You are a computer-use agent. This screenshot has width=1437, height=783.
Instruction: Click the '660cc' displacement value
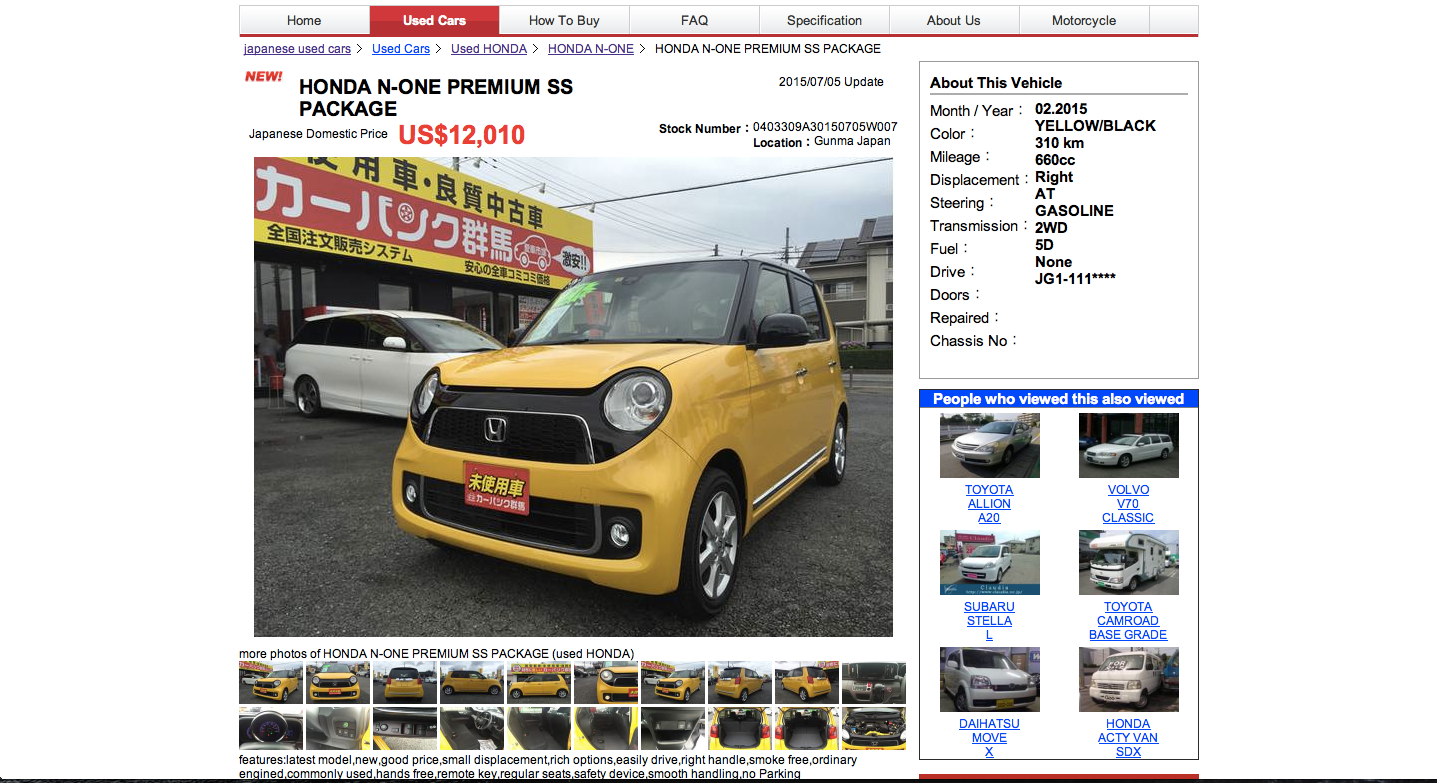coord(1055,160)
